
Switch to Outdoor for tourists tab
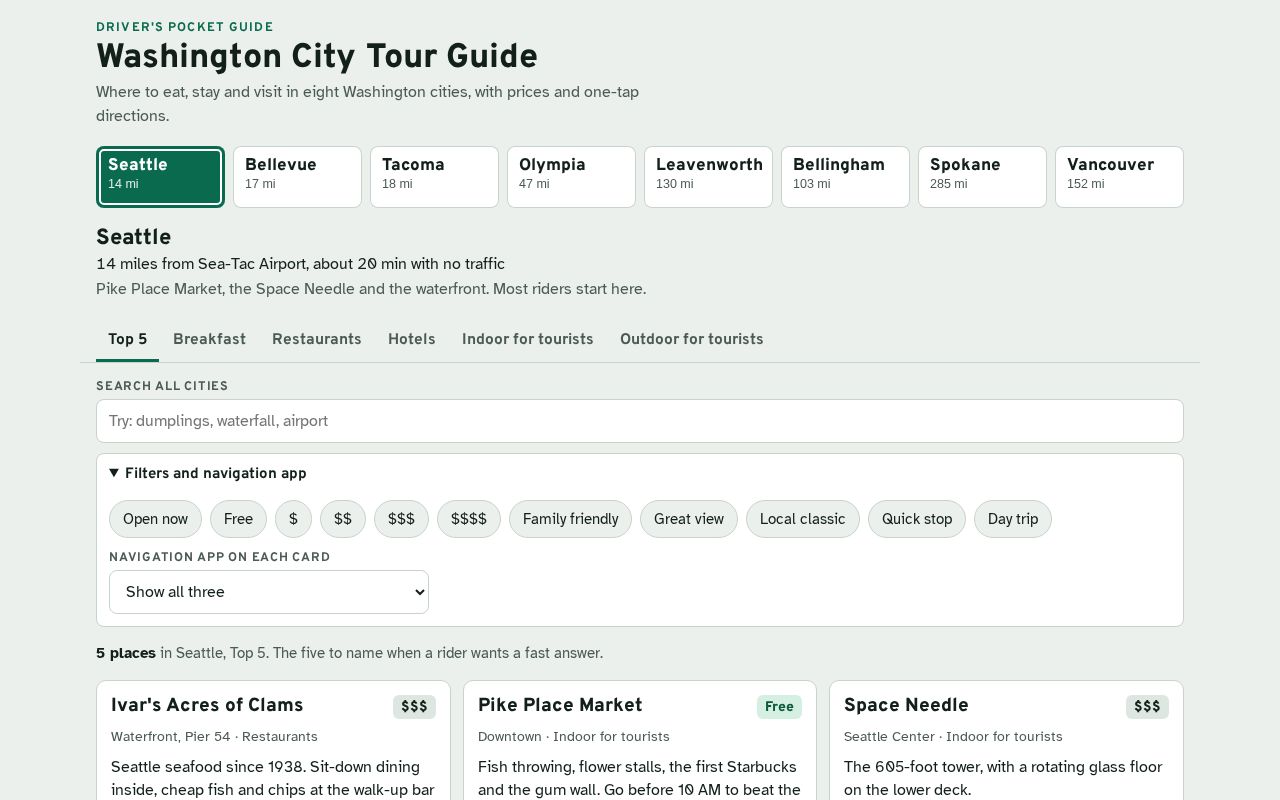(691, 340)
